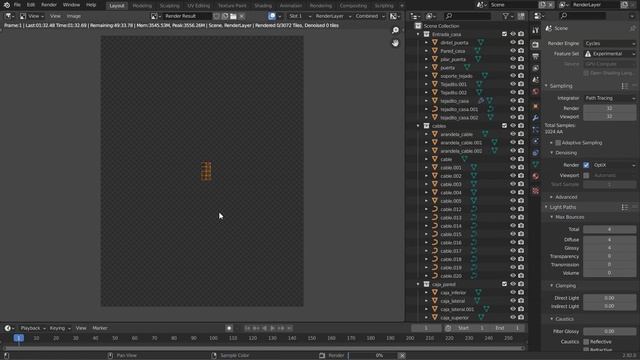Screen dimensions: 640x360
Task: Open the Texture properties tab icon
Action: (x=536, y=191)
